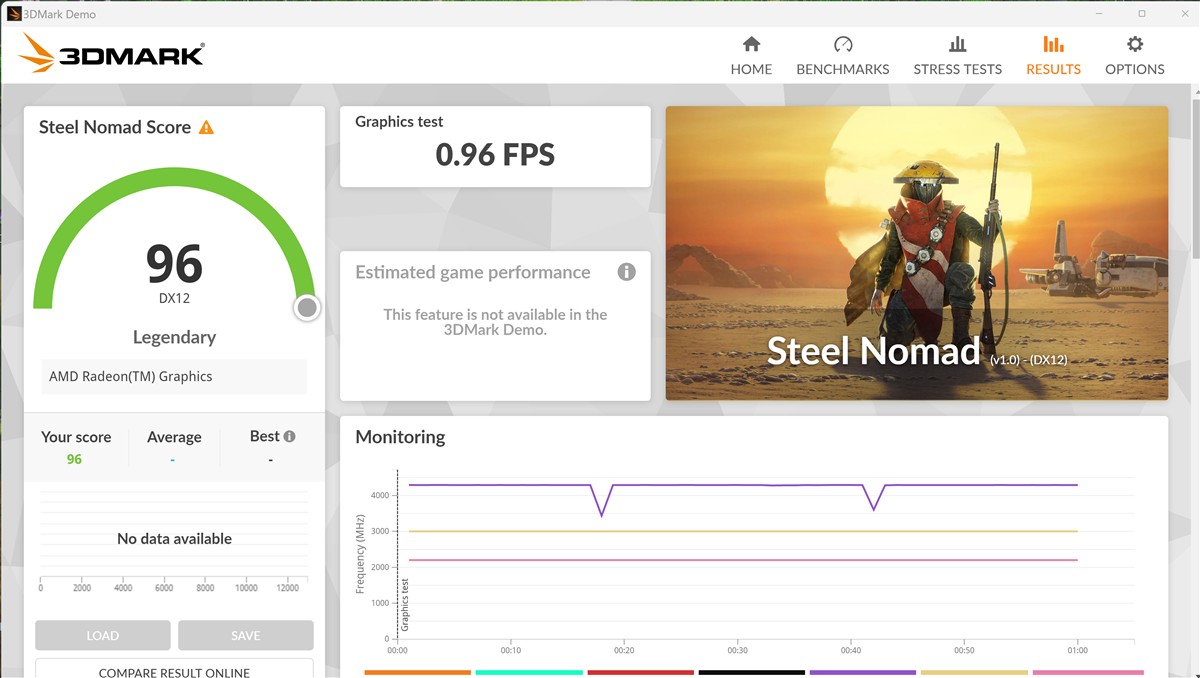This screenshot has width=1200, height=678.
Task: Click the Home house icon
Action: tap(751, 45)
